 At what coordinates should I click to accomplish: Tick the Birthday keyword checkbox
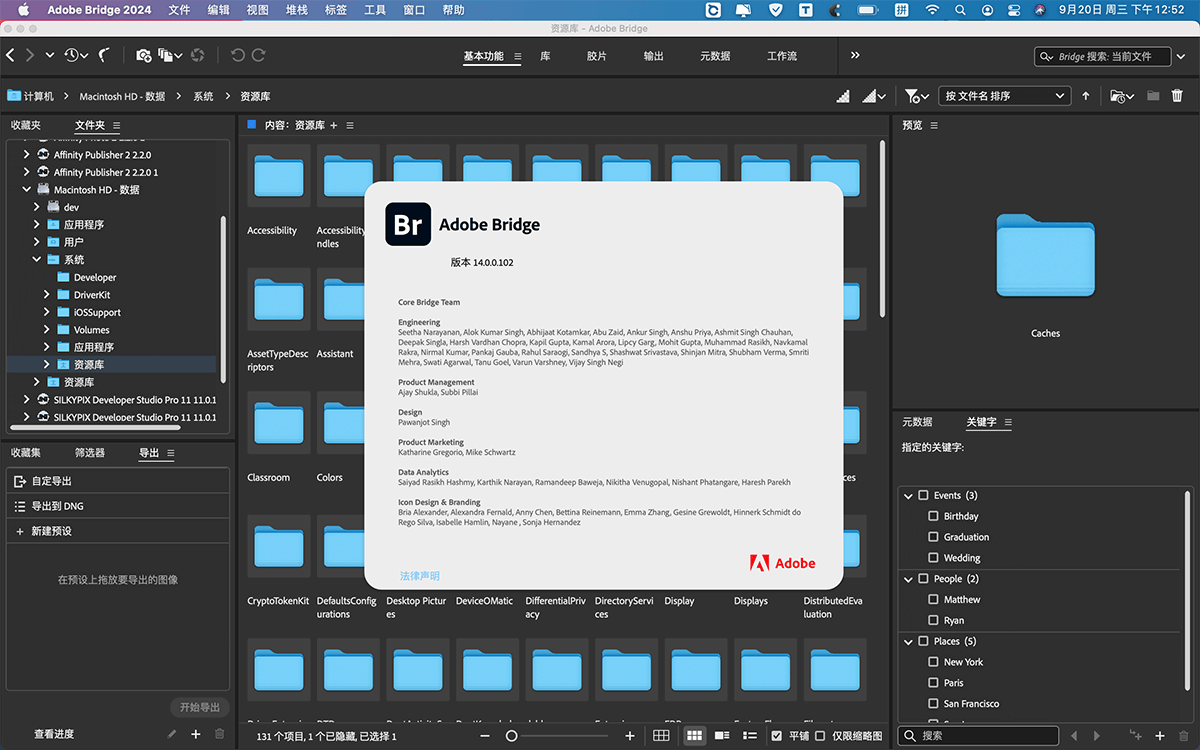pos(934,517)
